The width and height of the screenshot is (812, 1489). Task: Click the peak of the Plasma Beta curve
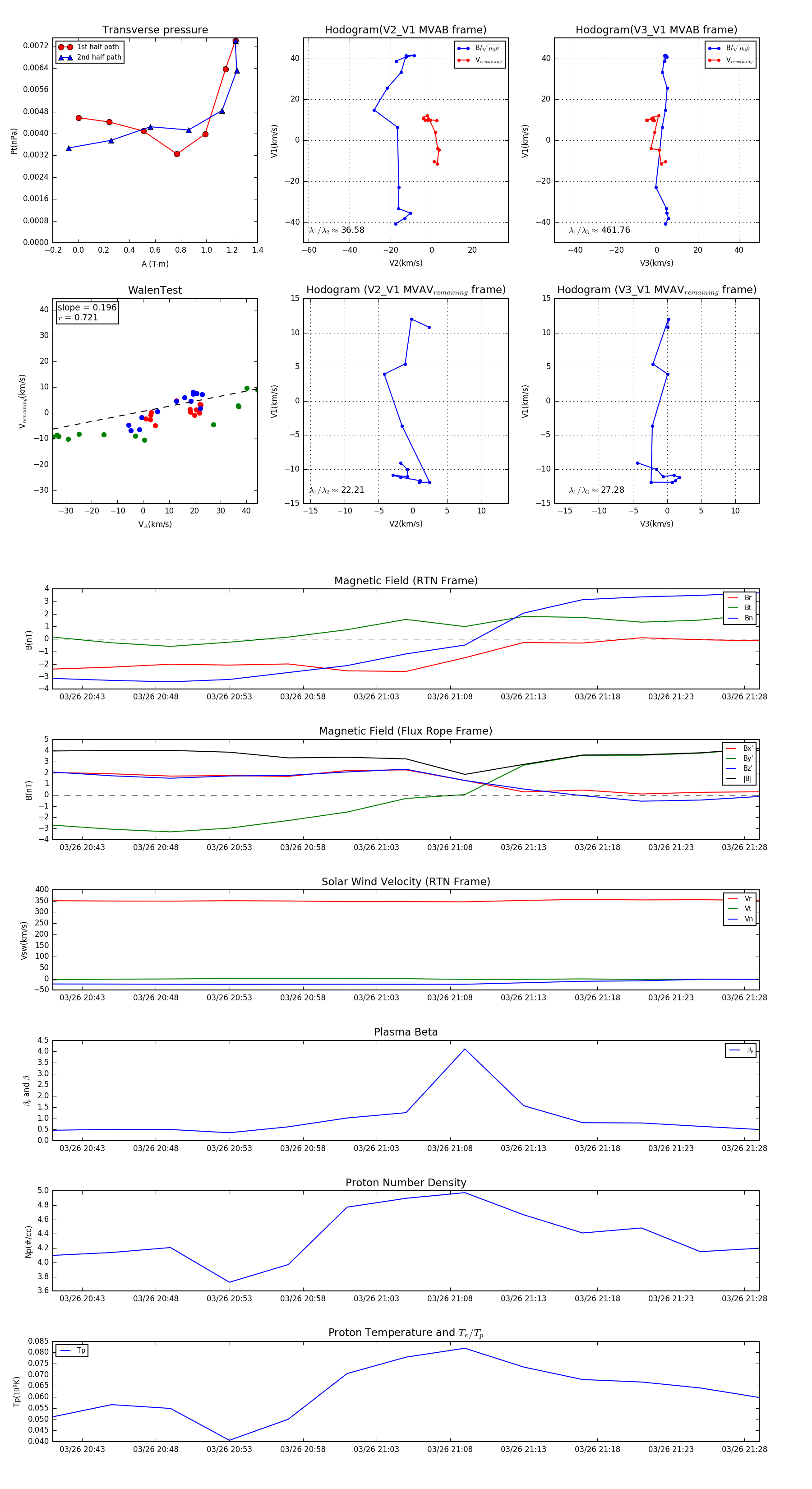click(x=465, y=1049)
